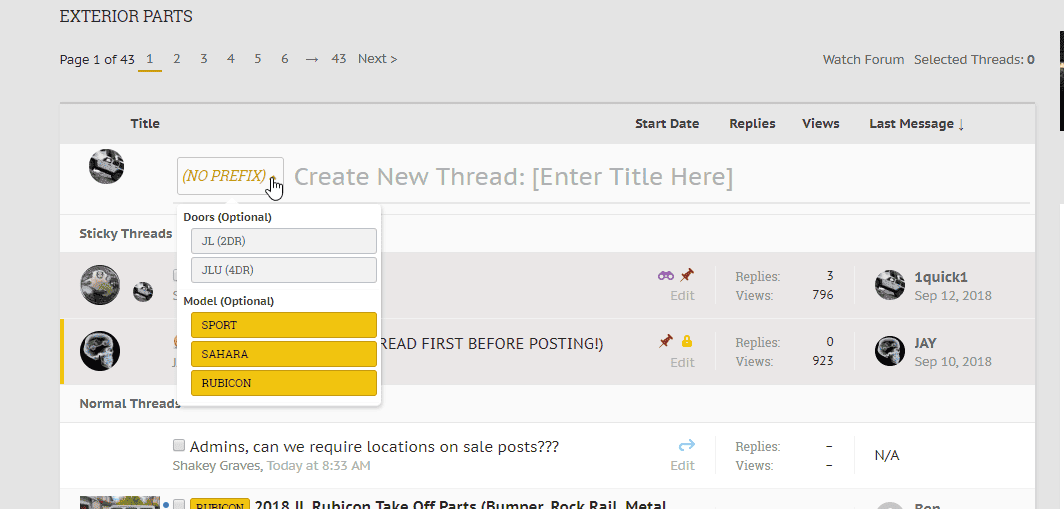Click the skull avatar of JAY sticky thread starter
The height and width of the screenshot is (509, 1064).
[100, 351]
